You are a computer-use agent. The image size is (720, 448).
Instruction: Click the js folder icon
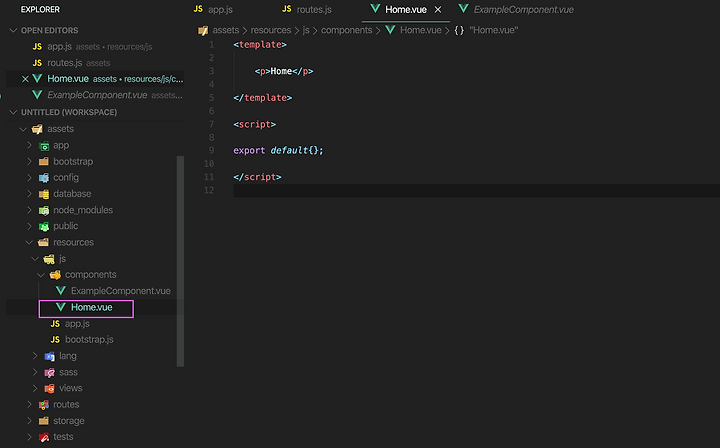[x=49, y=259]
